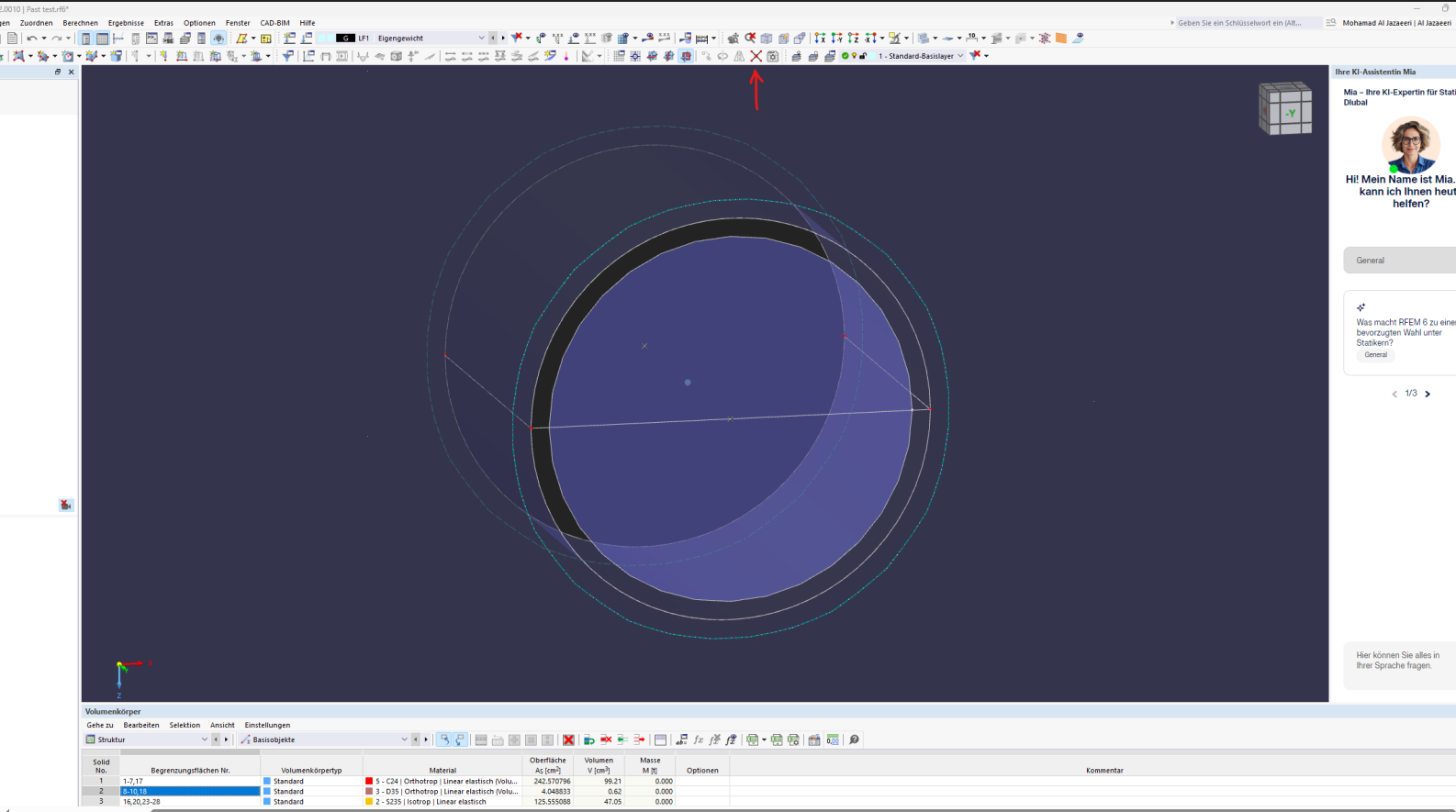Open the Eigengewicht load case dropdown
This screenshot has height=812, width=1456.
pyautogui.click(x=481, y=39)
